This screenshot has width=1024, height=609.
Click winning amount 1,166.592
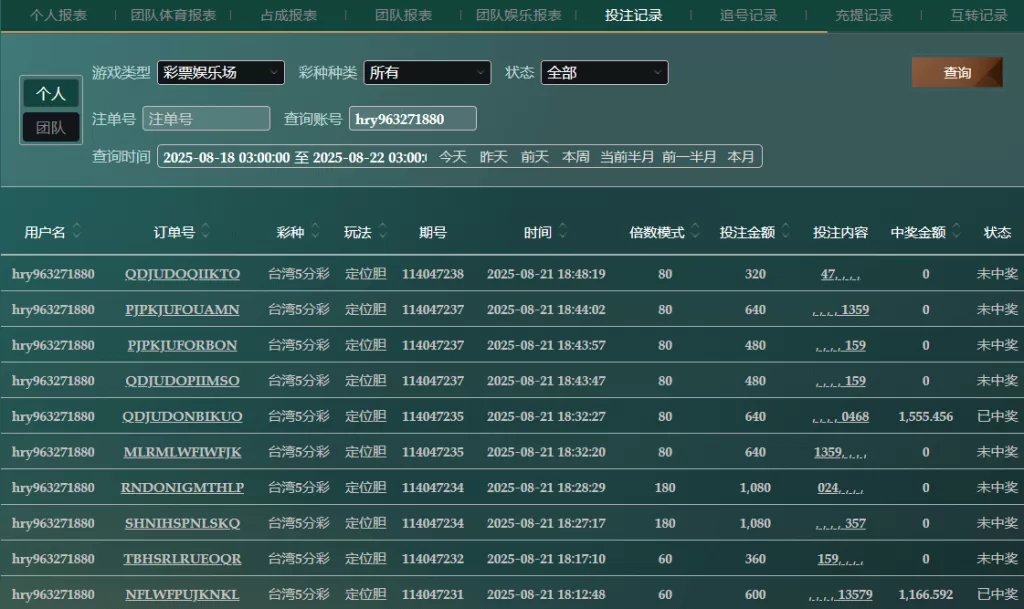pyautogui.click(x=925, y=595)
